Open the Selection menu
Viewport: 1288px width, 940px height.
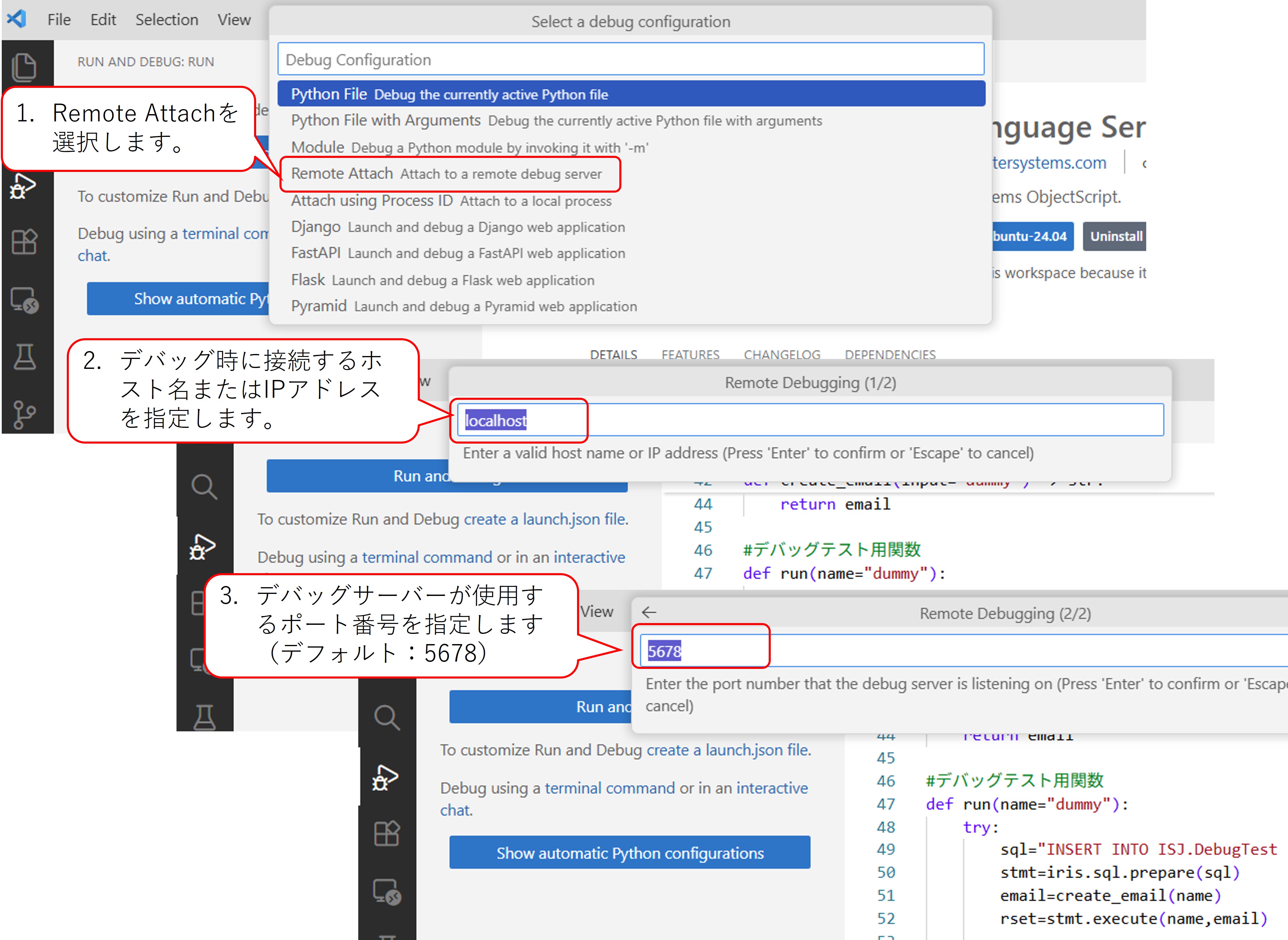167,20
